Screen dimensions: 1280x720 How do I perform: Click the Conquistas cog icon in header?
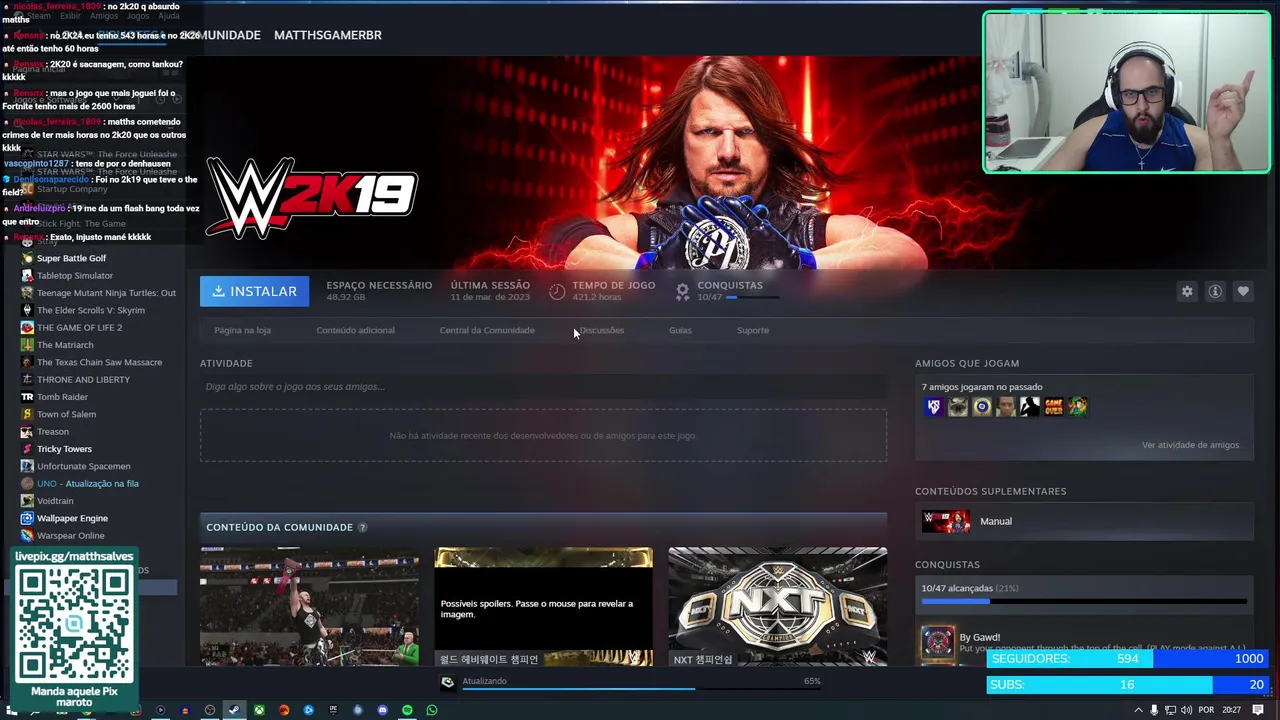tap(682, 291)
